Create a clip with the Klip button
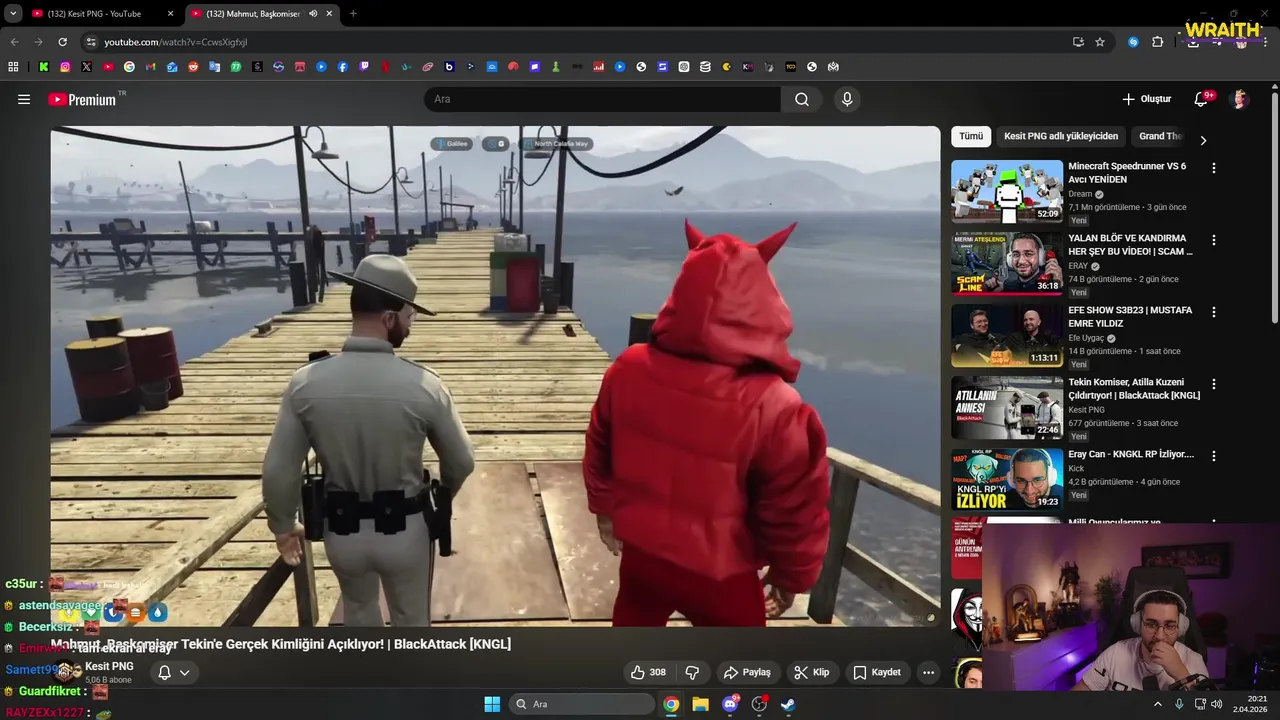Viewport: 1280px width, 720px height. [x=811, y=672]
